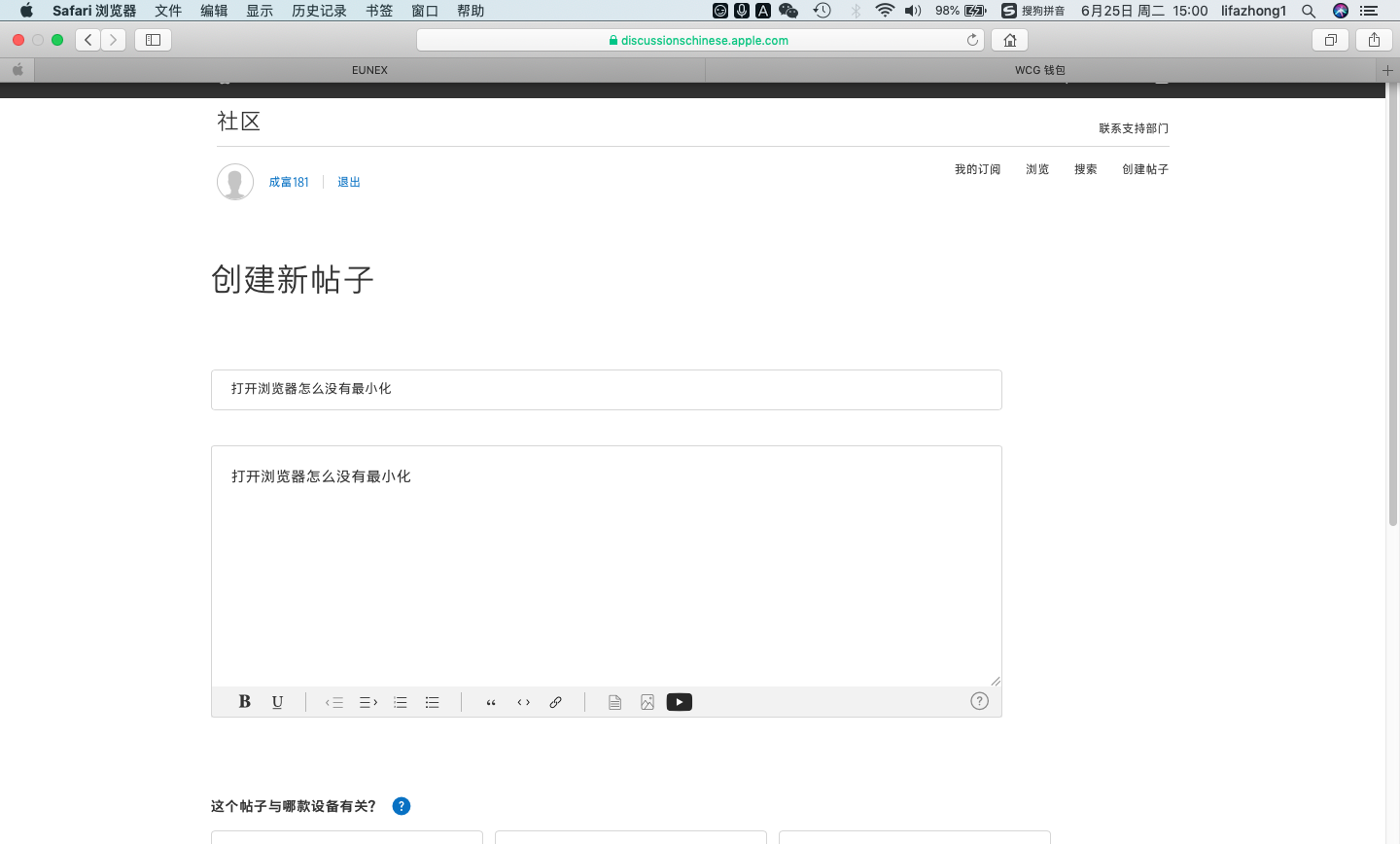
Task: Open 我的订阅 in the community navigation
Action: pyautogui.click(x=977, y=169)
